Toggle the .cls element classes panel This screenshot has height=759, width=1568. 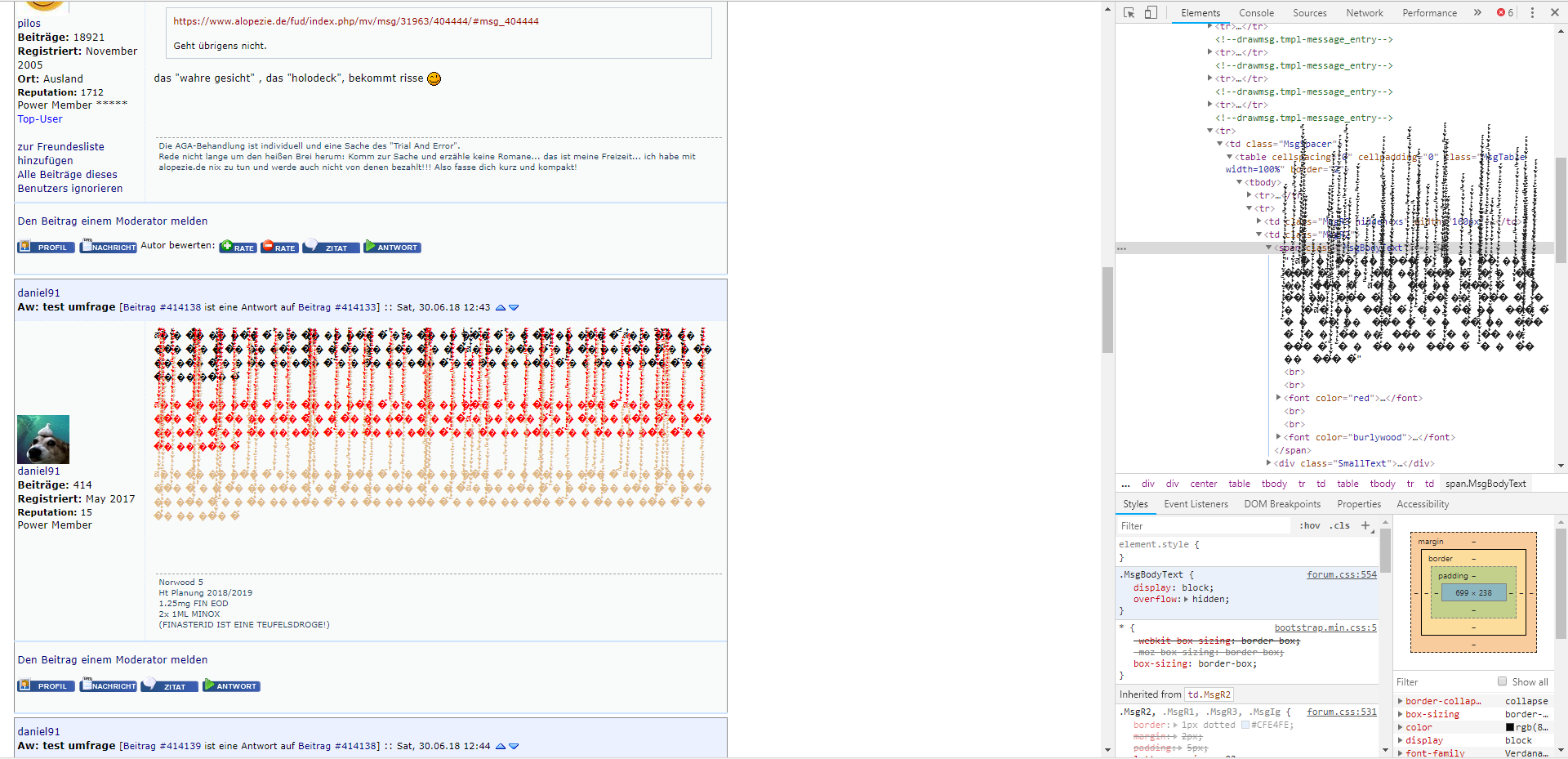(1339, 526)
